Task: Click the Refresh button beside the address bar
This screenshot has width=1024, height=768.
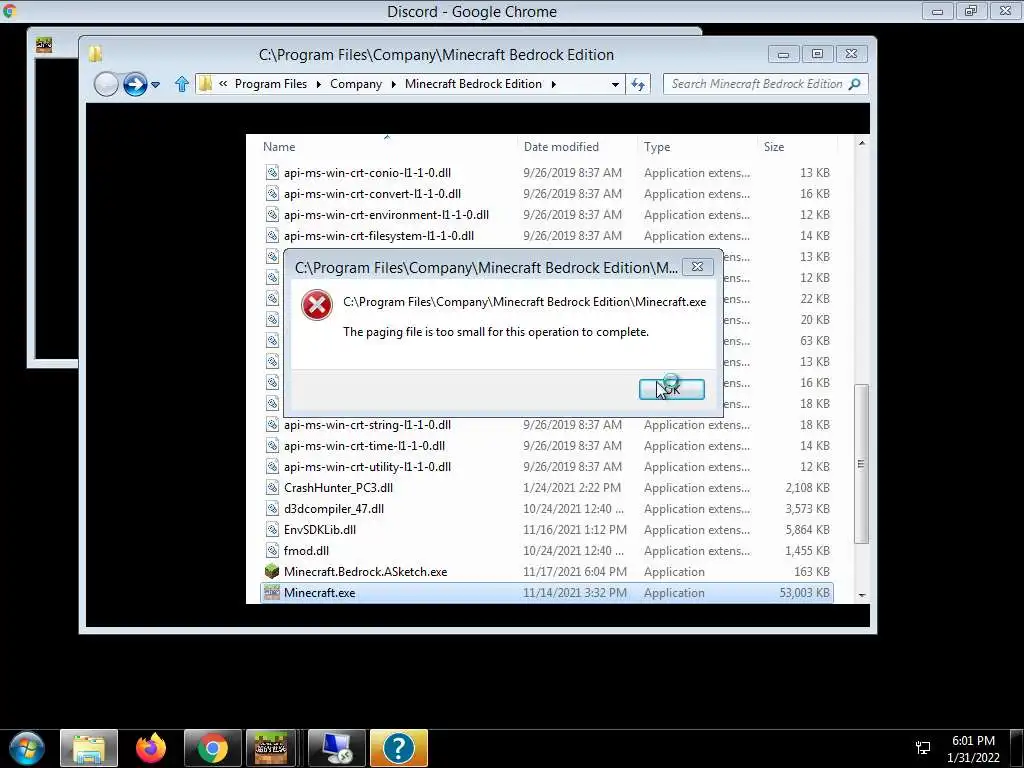Action: point(638,84)
